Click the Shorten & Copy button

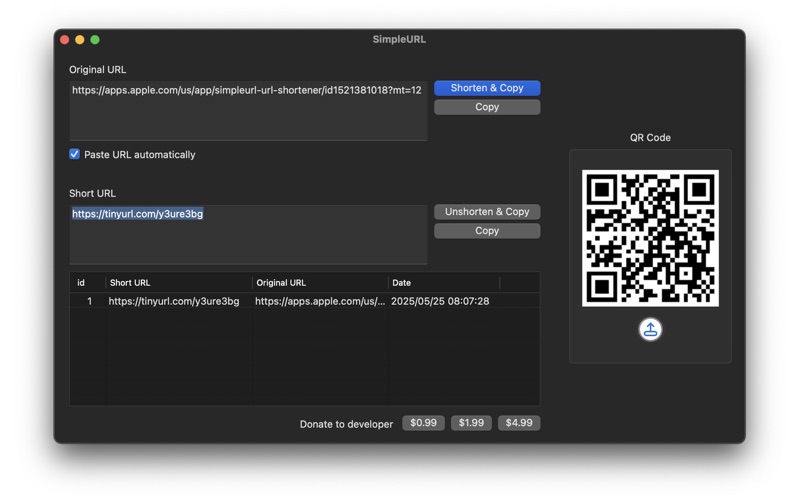(x=487, y=88)
